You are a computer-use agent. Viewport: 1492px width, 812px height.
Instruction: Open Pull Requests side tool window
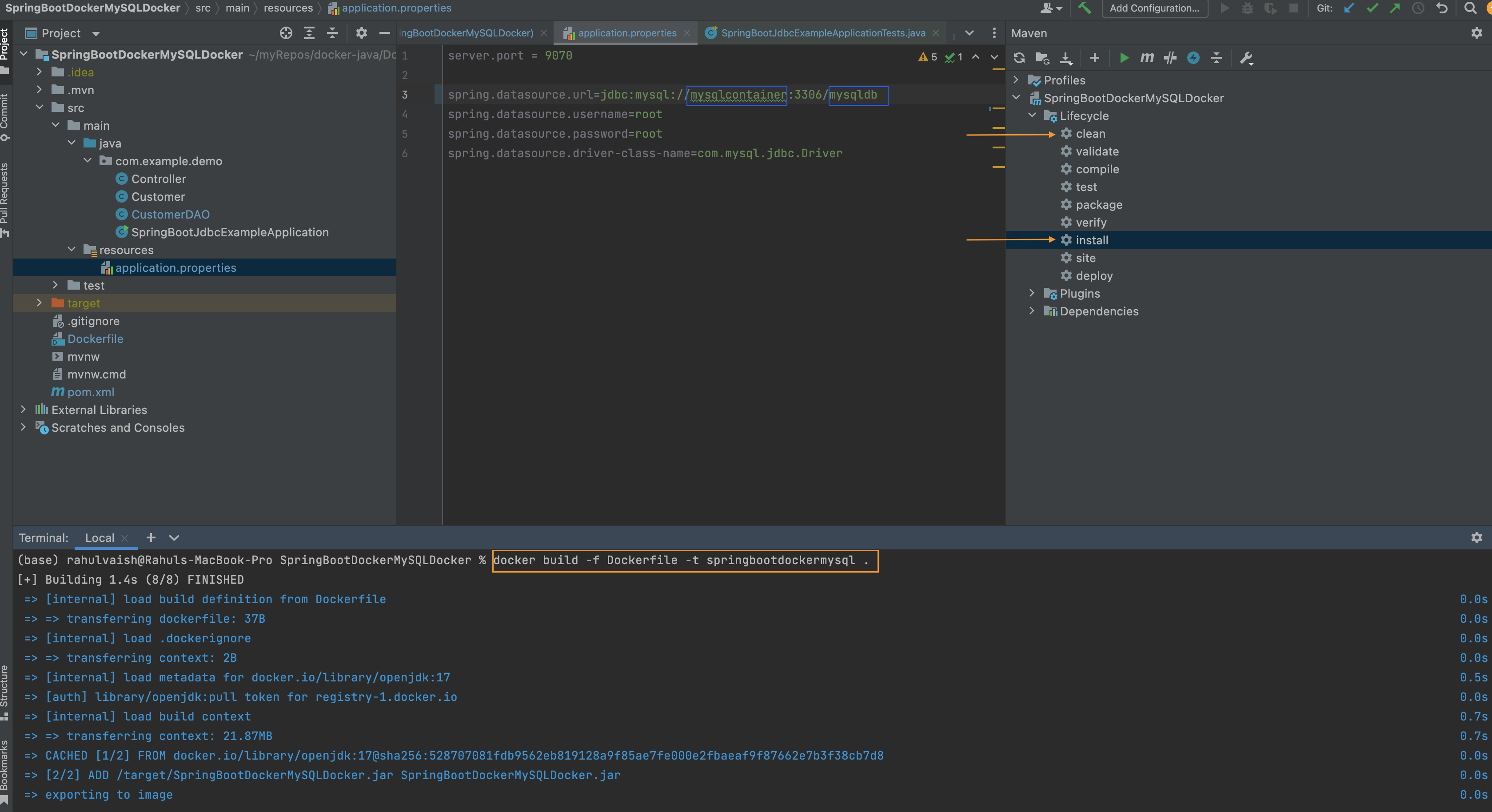[4, 200]
